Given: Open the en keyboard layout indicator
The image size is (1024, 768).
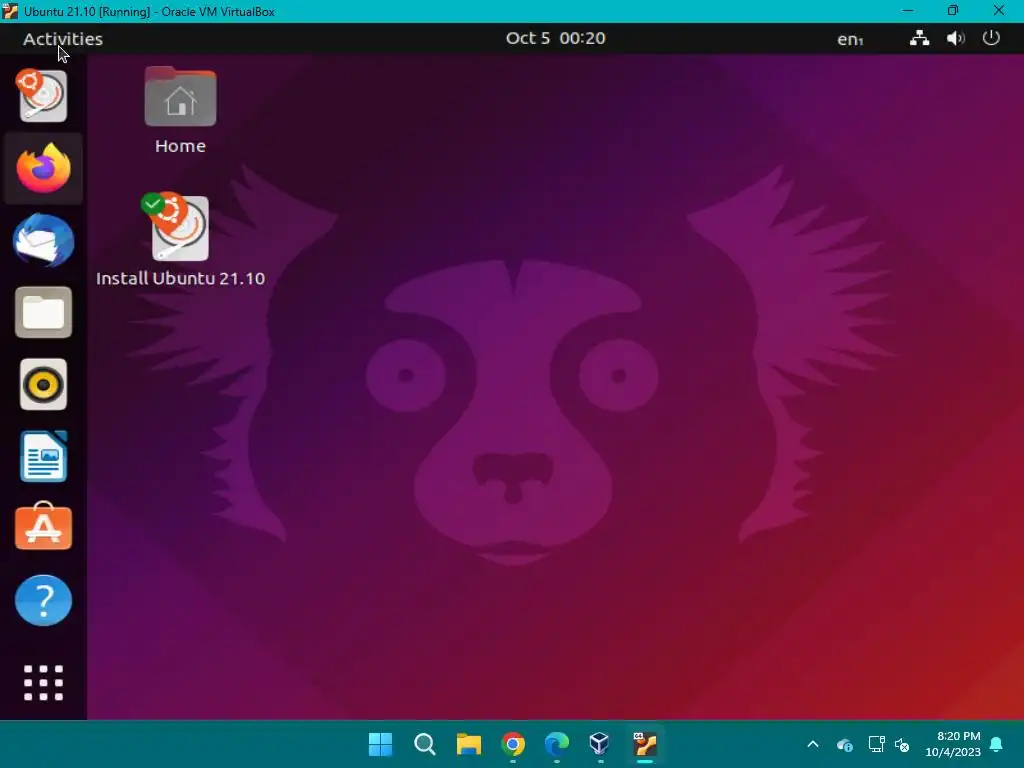Looking at the screenshot, I should click(850, 39).
